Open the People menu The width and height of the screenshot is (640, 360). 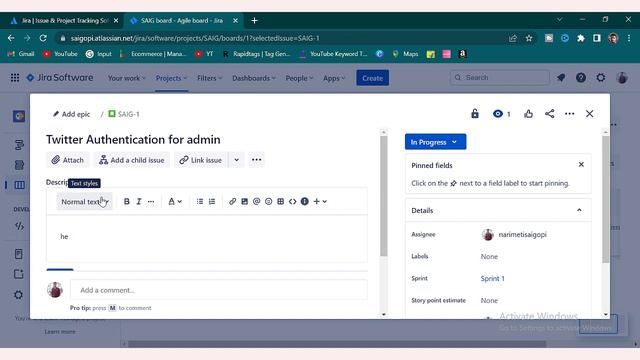click(299, 78)
